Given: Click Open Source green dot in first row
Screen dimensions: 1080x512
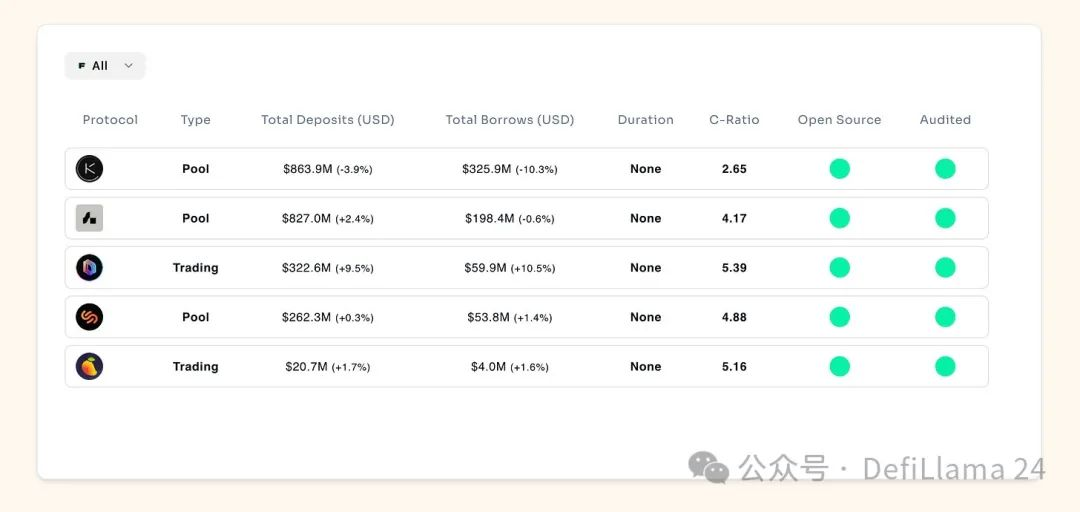Looking at the screenshot, I should click(x=839, y=169).
